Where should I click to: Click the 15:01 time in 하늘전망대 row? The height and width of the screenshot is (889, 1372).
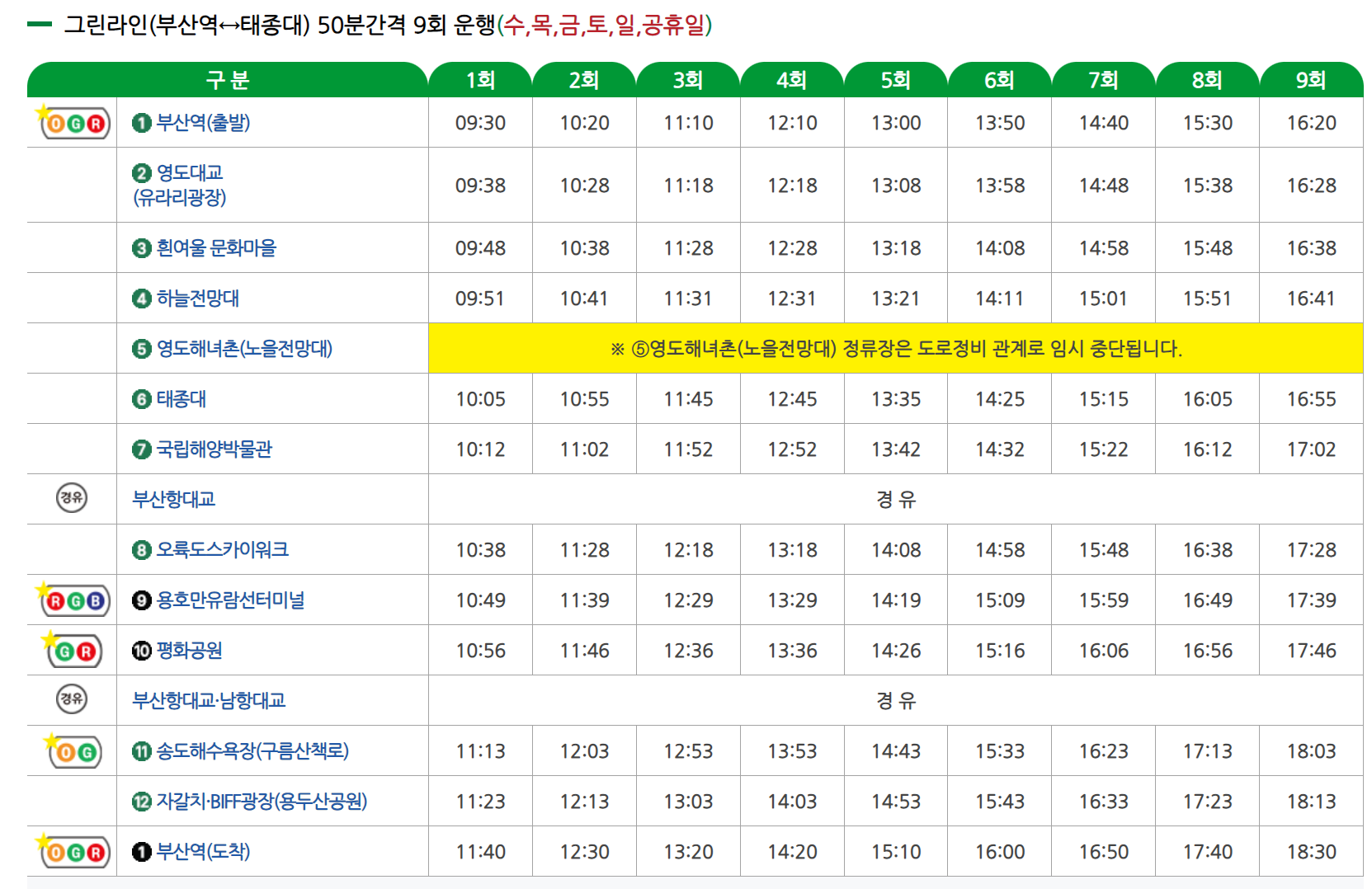1104,299
